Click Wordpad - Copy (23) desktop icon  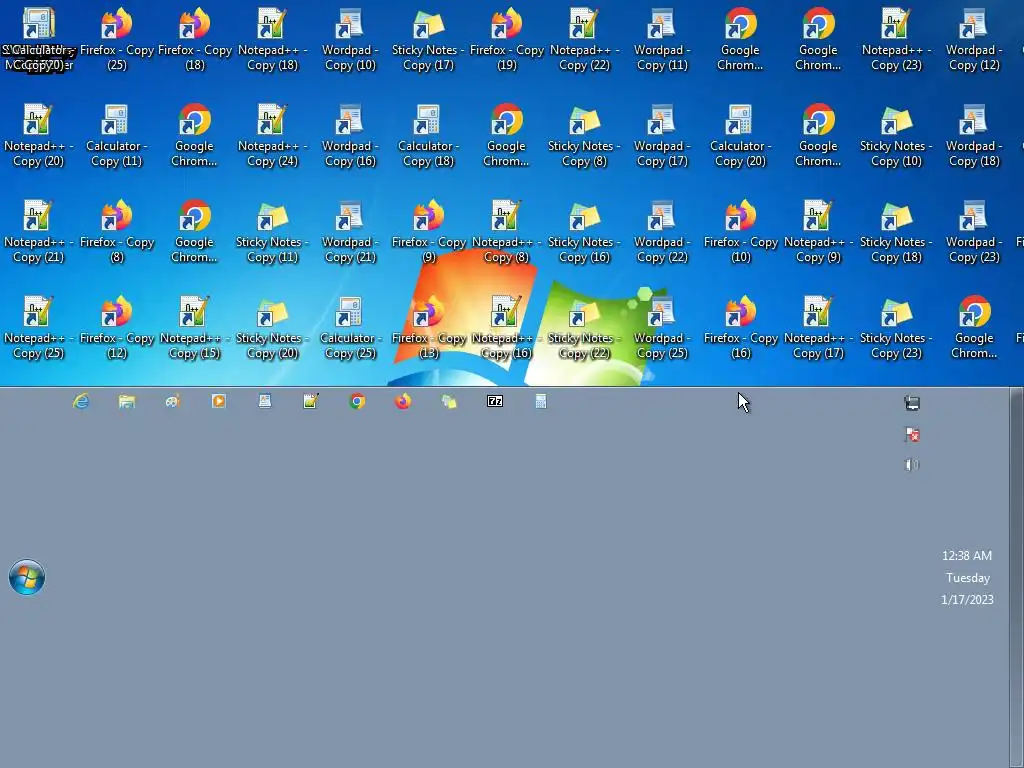point(974,231)
